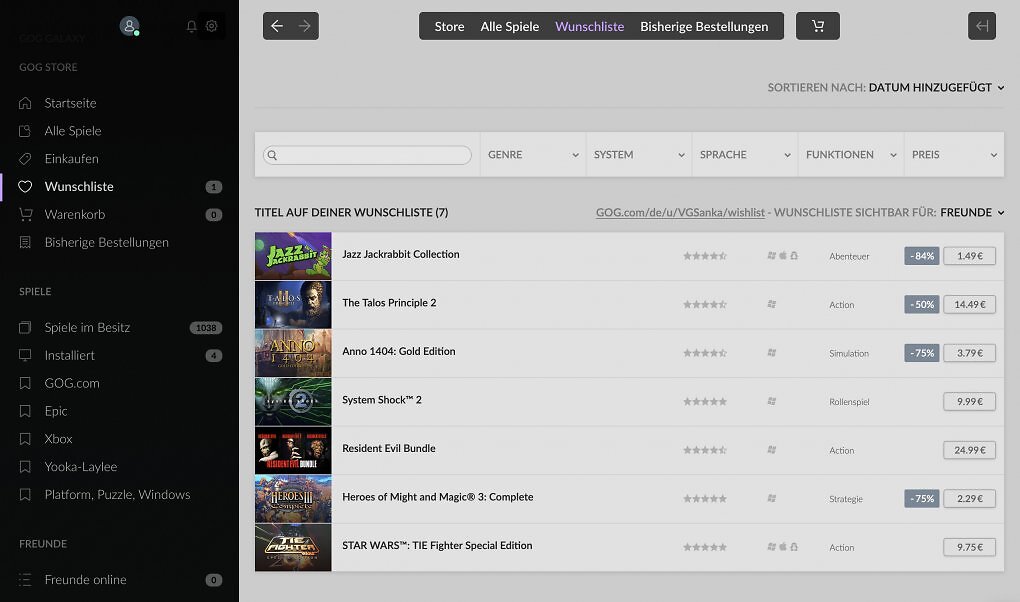Click the 9.99€ System Shock price
This screenshot has height=602, width=1020.
click(x=969, y=402)
